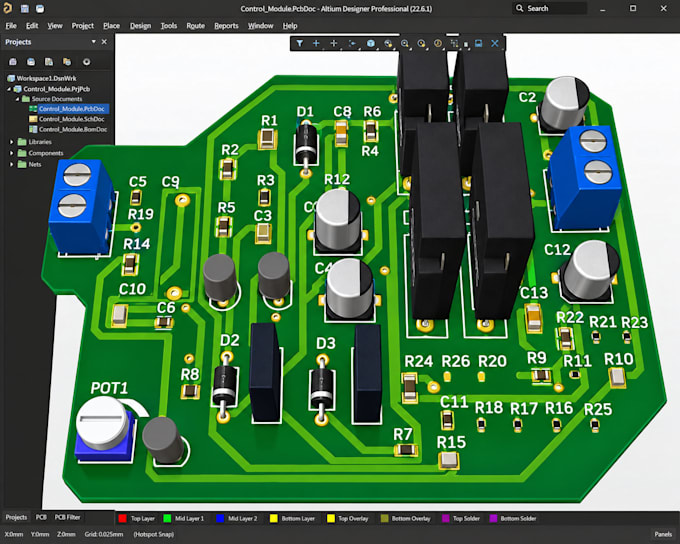
Task: Open Projects panel settings gear icon
Action: pos(87,62)
